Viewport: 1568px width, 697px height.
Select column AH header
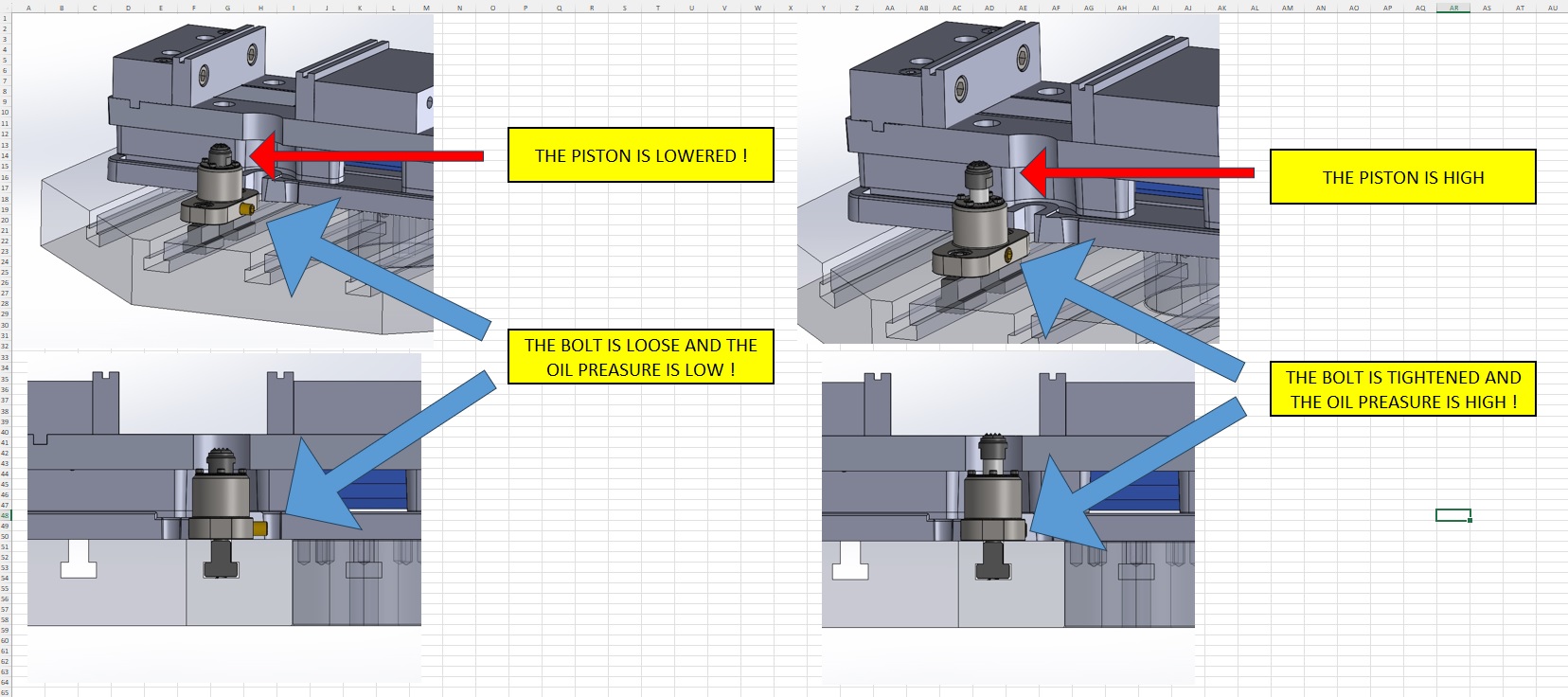pos(1122,8)
